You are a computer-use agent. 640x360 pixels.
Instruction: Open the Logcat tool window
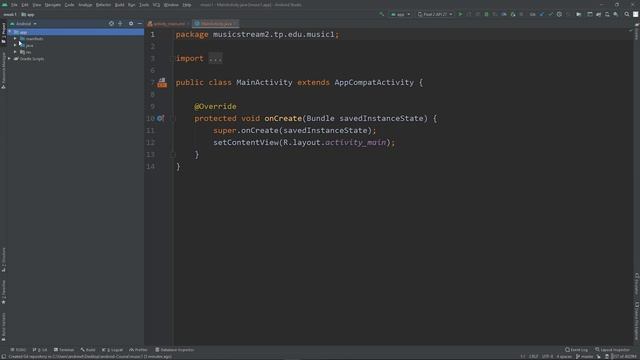113,350
